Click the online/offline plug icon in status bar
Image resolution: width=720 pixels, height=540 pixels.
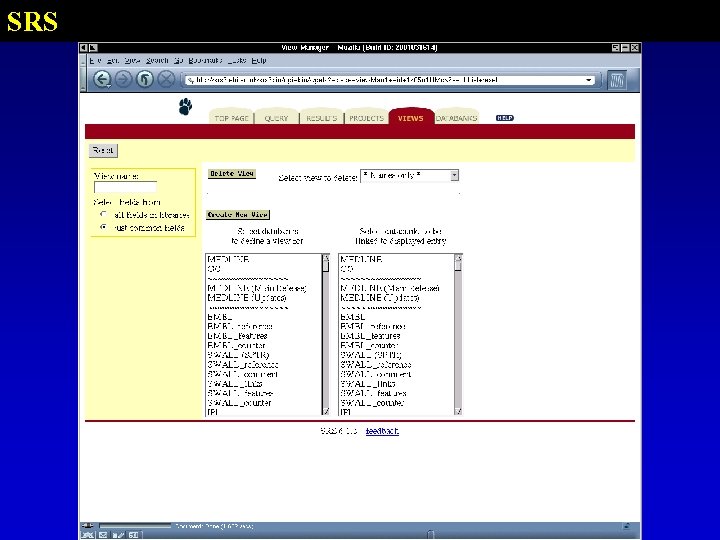point(87,526)
